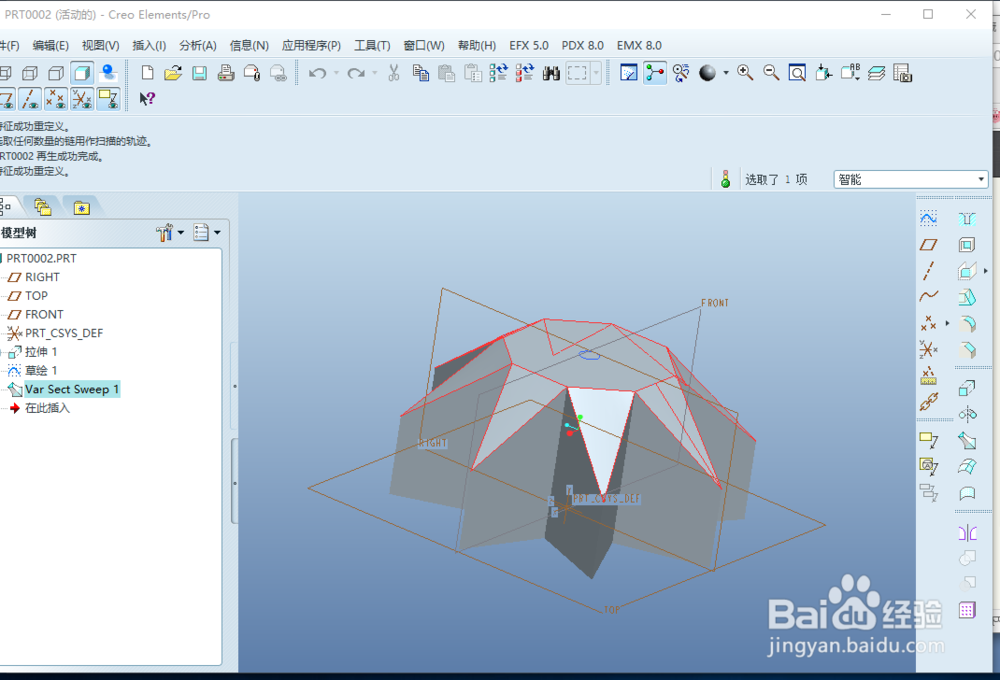The width and height of the screenshot is (1000, 680).
Task: Expand the datum point tool flyout arrow
Action: (947, 323)
